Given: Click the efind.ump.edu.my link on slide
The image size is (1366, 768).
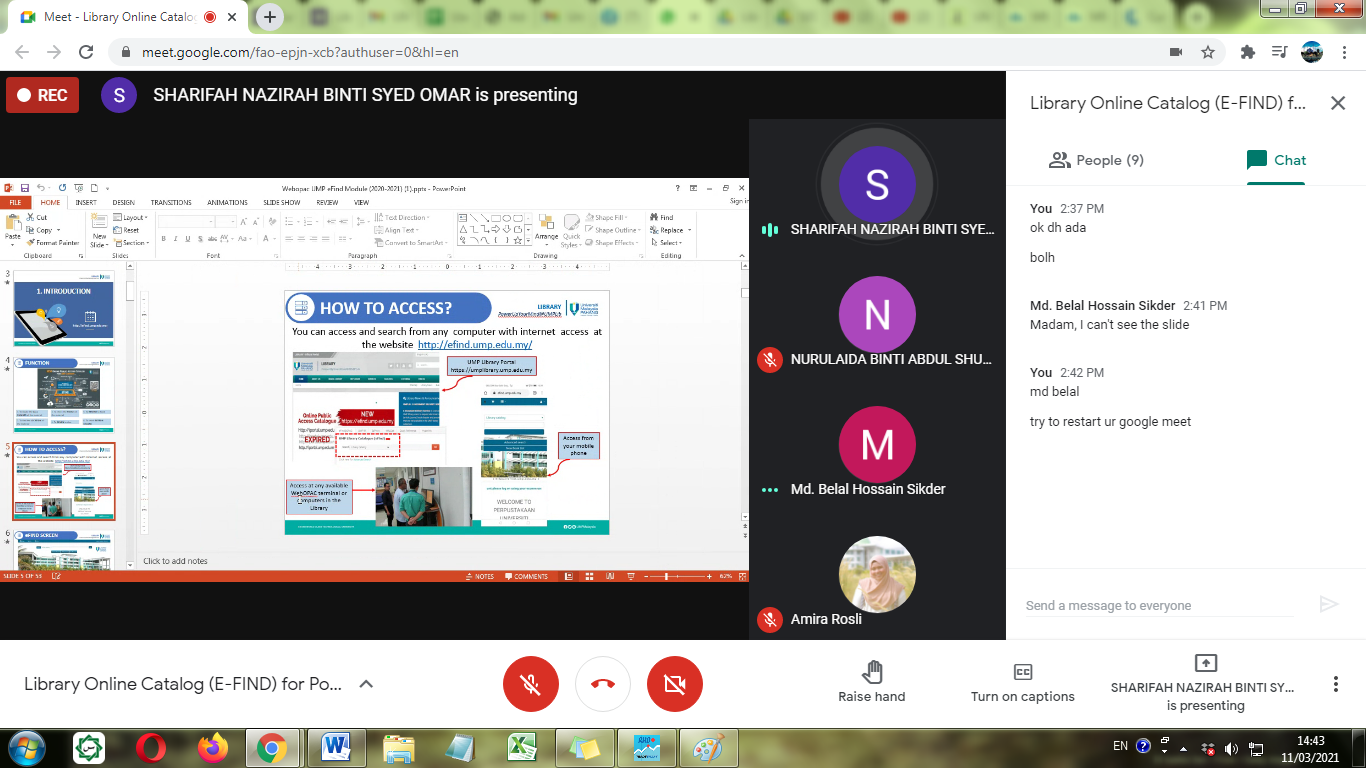Looking at the screenshot, I should 475,344.
